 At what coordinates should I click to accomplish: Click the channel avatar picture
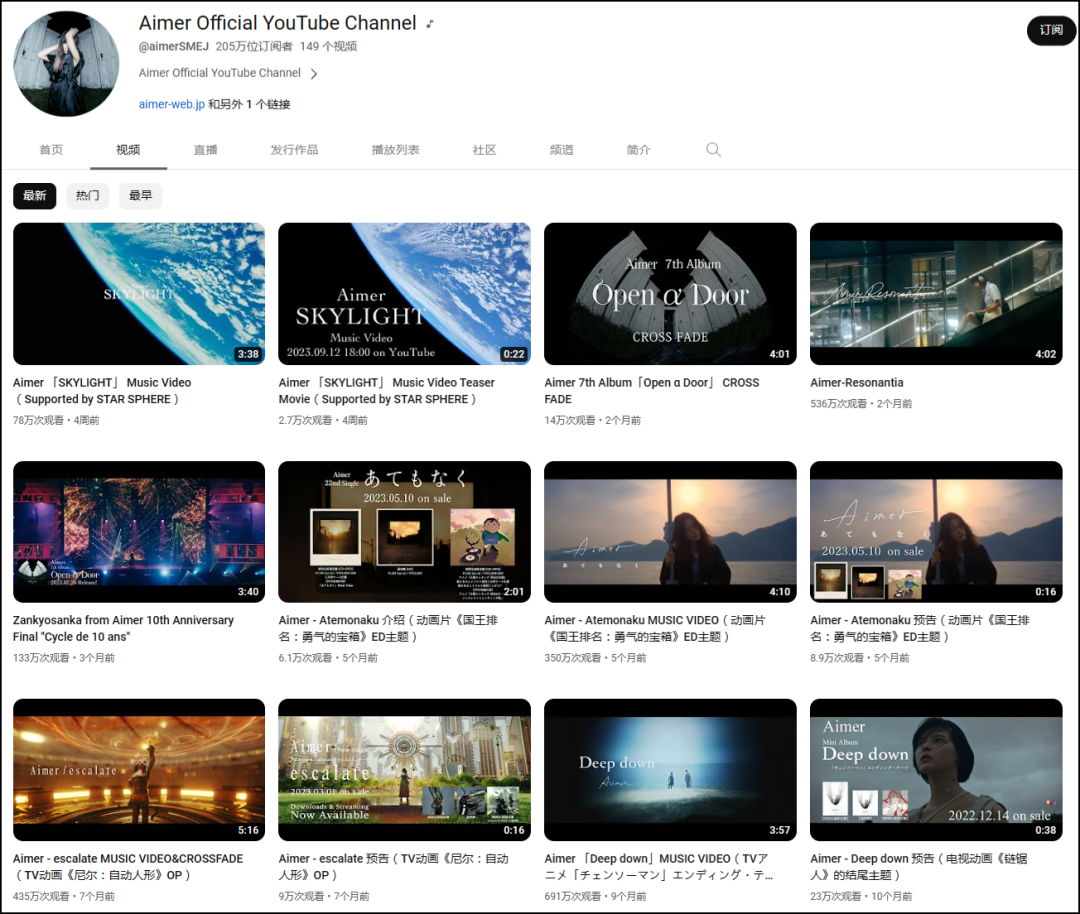66,63
